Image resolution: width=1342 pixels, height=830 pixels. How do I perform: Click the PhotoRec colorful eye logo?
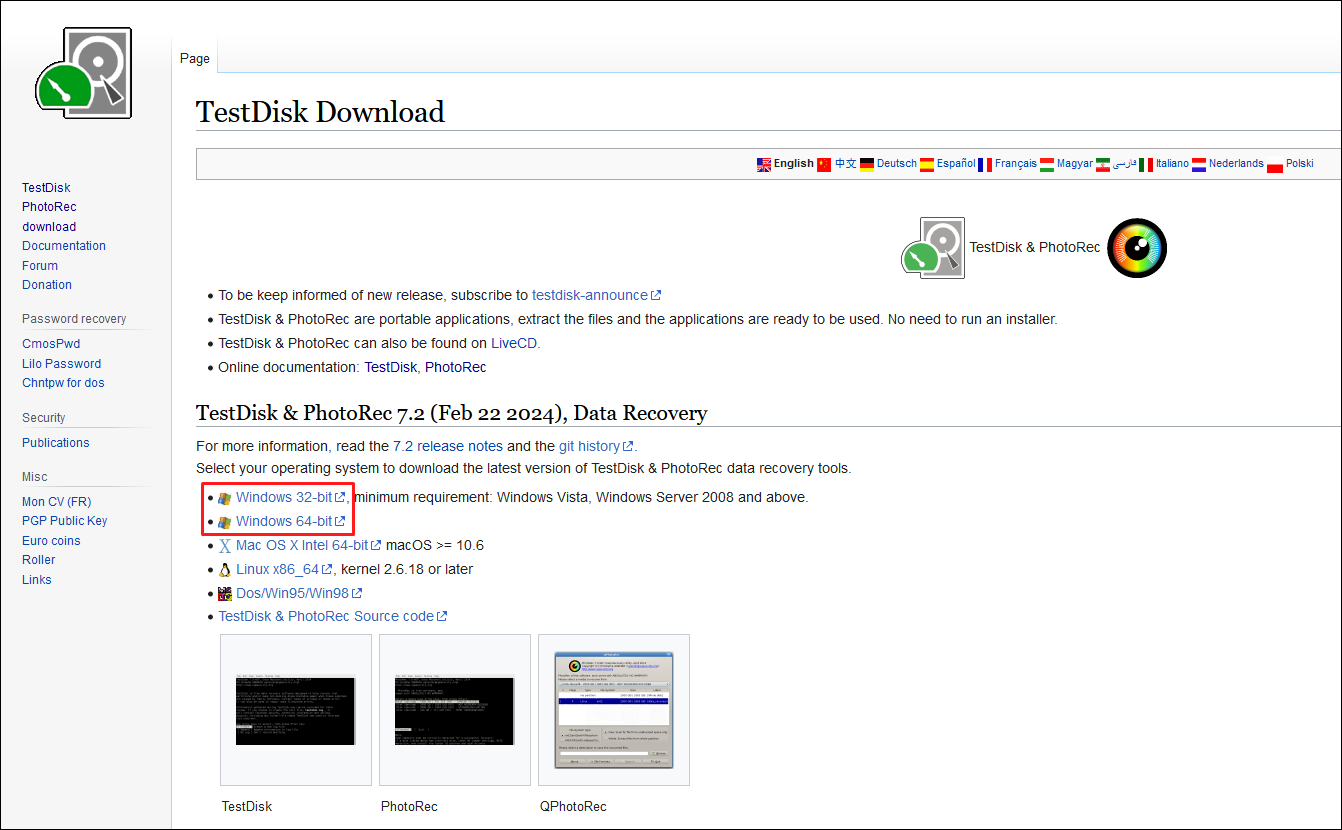click(x=1137, y=247)
